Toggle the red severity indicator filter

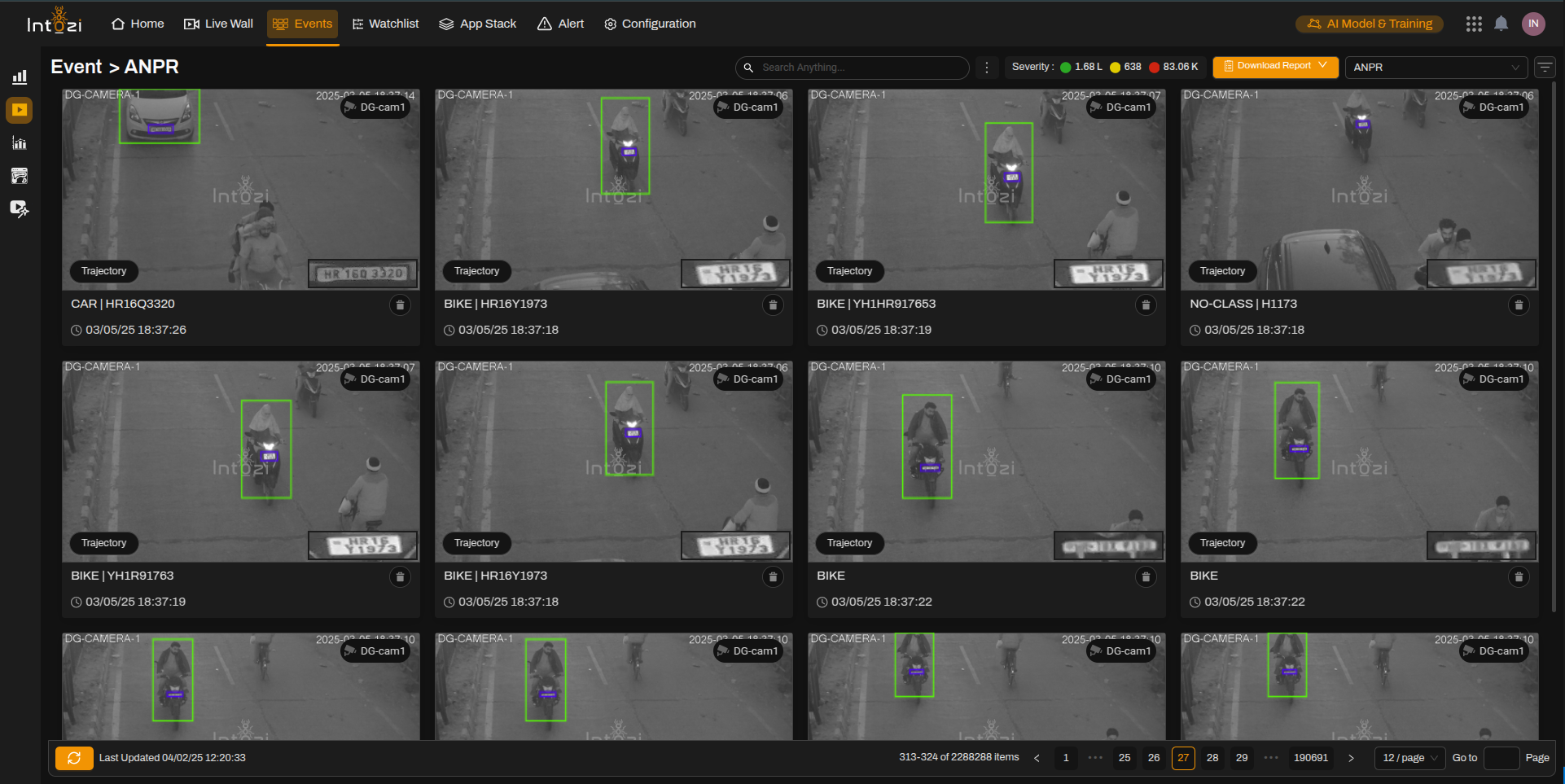point(1154,68)
